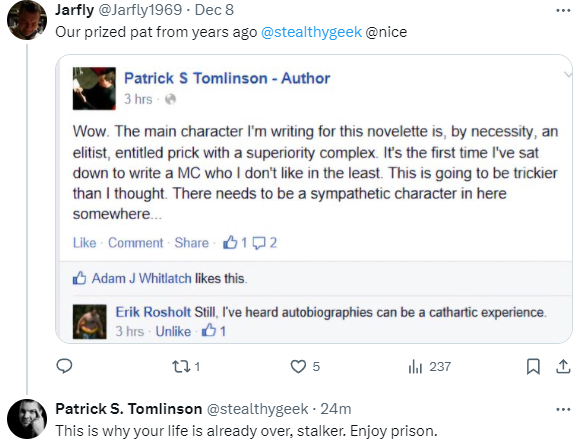Viewport: 584px width, 448px height.
Task: Open Patrick S. Tomlinson's avatar
Action: (27, 419)
